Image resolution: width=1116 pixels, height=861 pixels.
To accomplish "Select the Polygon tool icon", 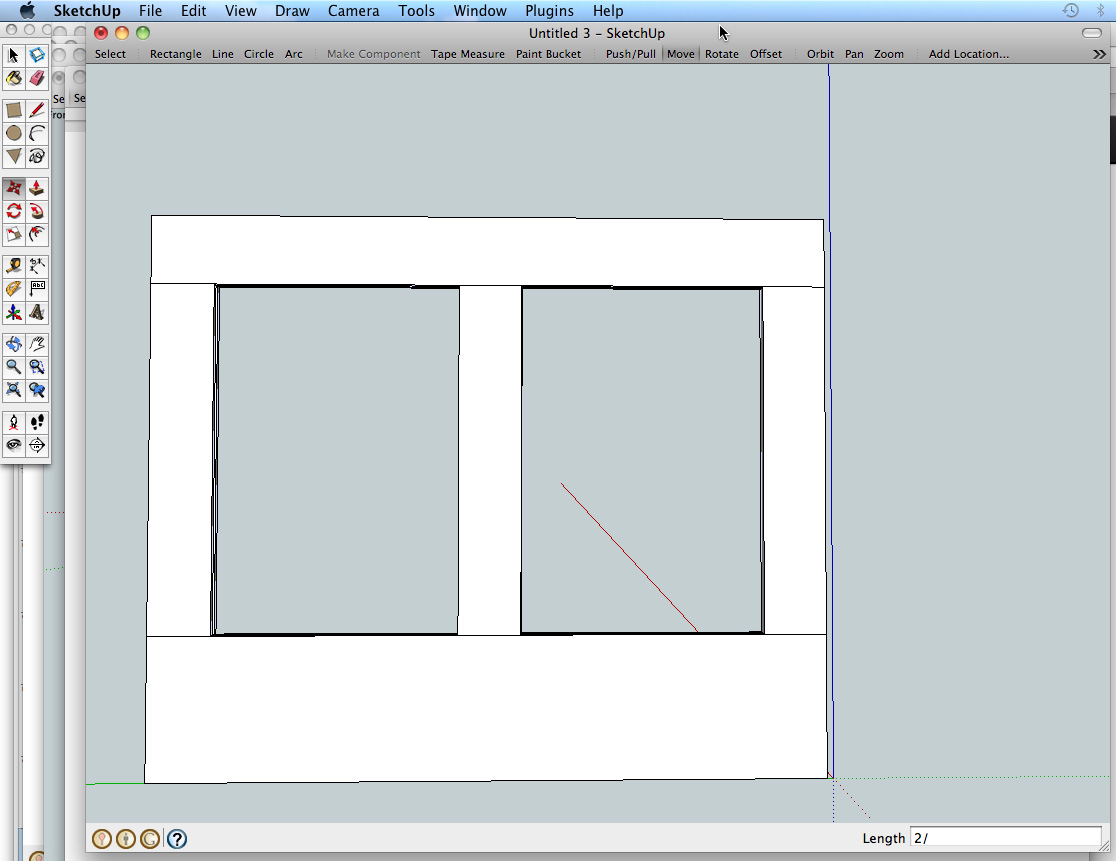I will point(14,156).
